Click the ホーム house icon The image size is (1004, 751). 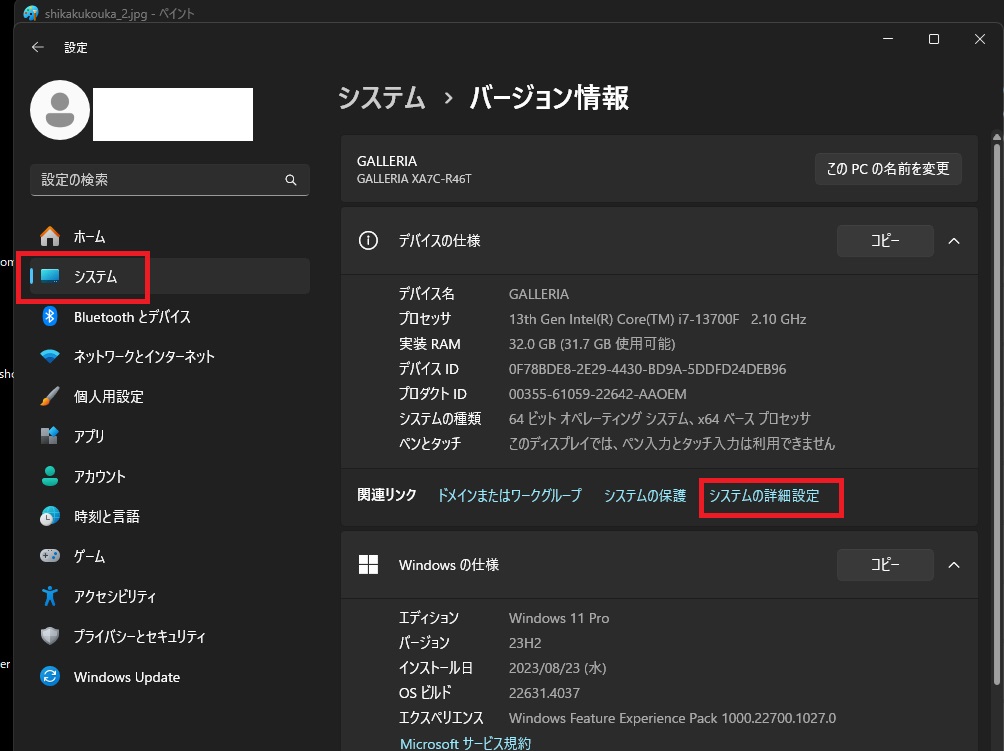pos(50,236)
